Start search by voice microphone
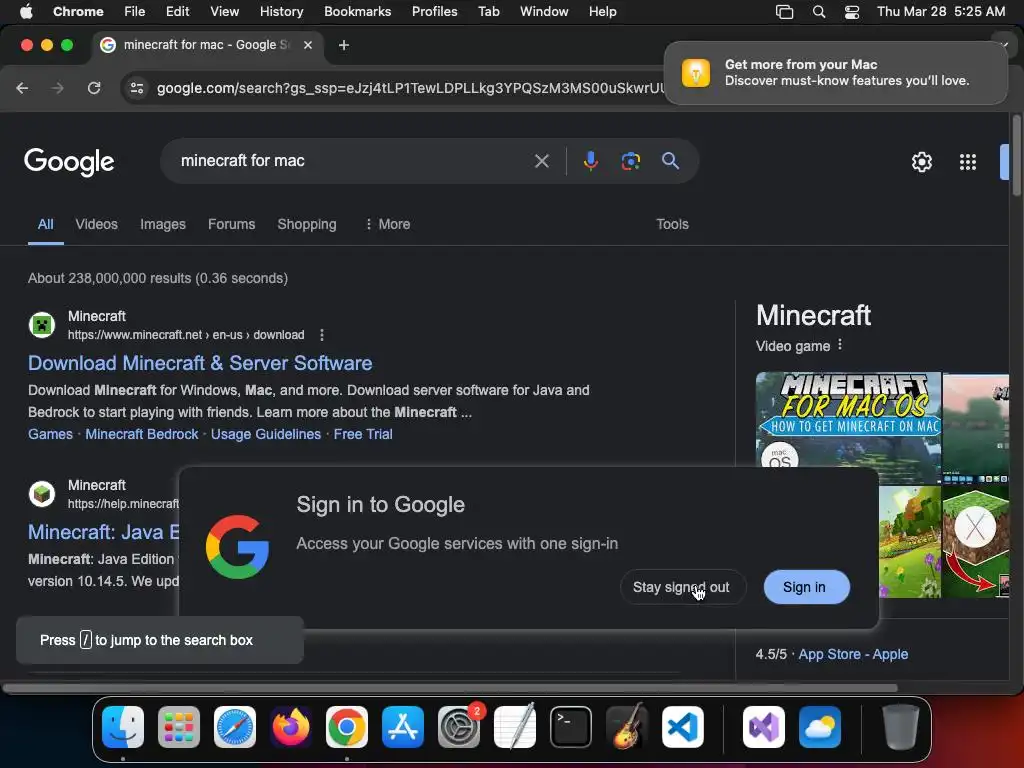The height and width of the screenshot is (768, 1024). coord(590,161)
